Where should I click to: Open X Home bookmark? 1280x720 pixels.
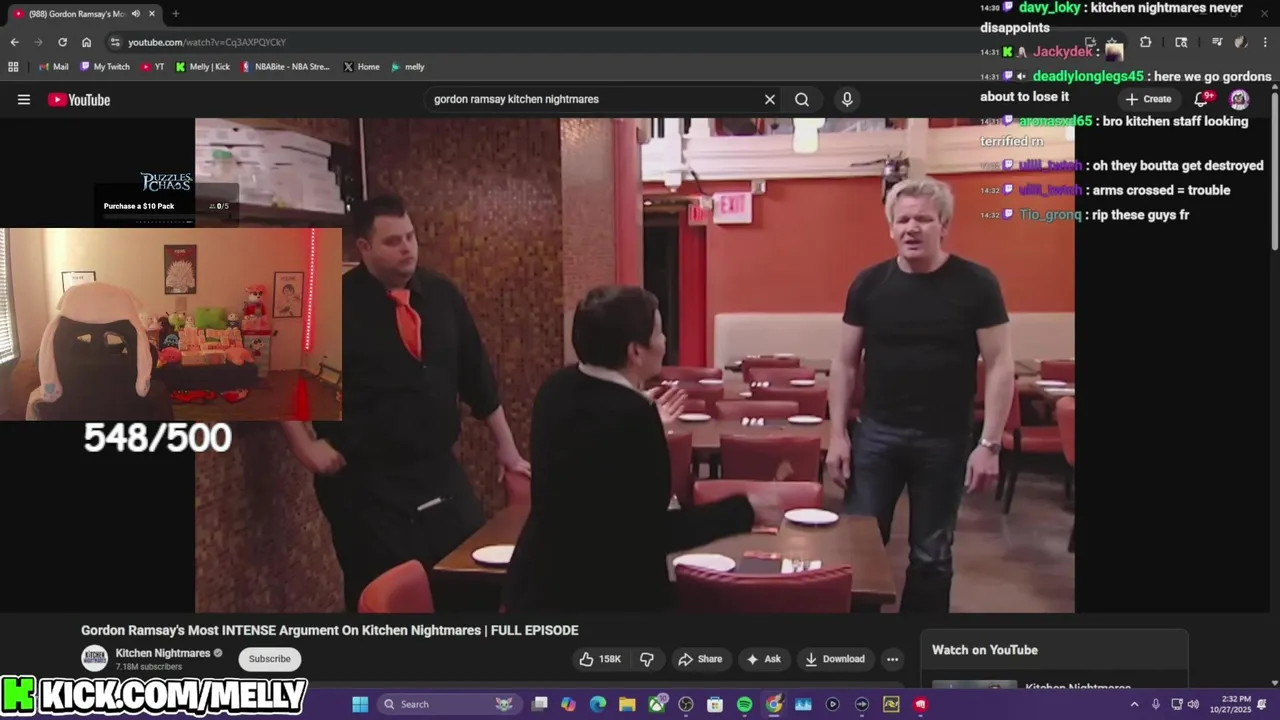pyautogui.click(x=361, y=67)
